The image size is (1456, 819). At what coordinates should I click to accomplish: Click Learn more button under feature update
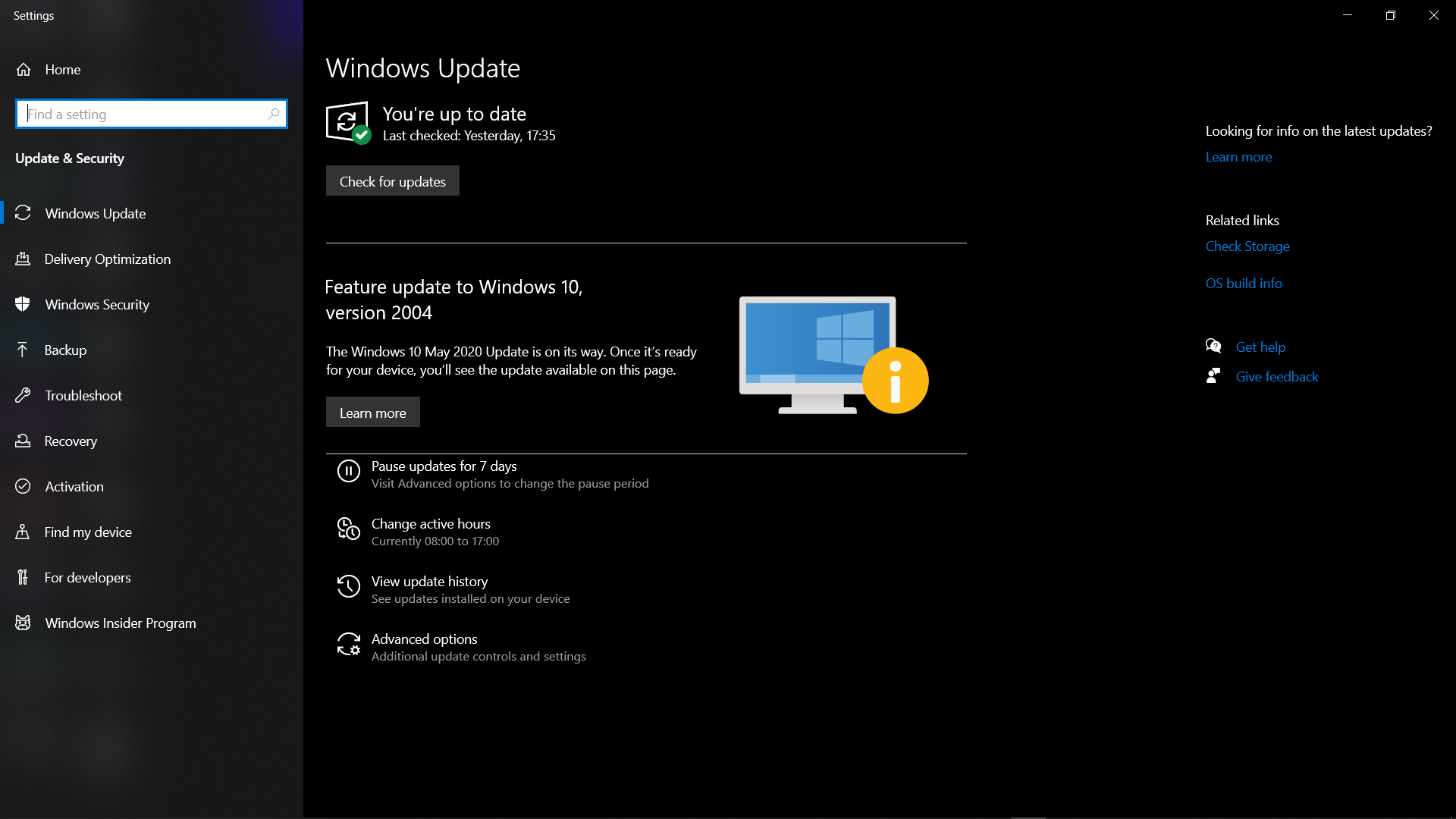373,412
